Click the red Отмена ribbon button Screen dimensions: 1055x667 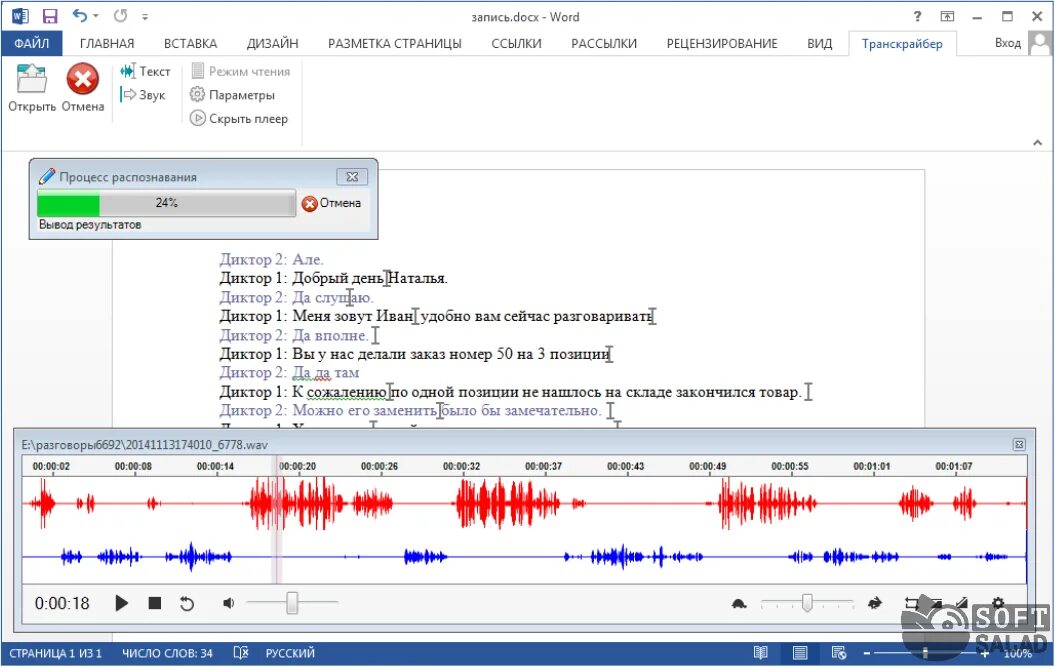[x=83, y=87]
